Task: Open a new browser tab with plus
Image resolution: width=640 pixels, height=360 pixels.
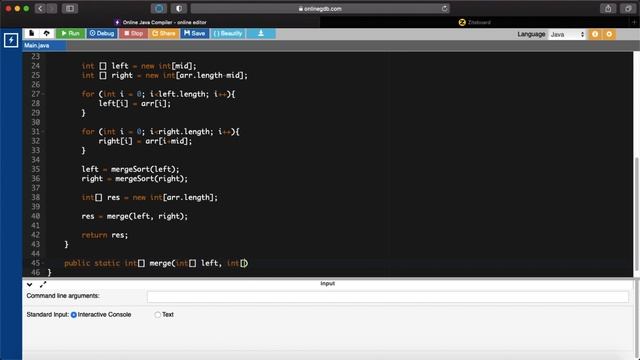Action: 634,22
